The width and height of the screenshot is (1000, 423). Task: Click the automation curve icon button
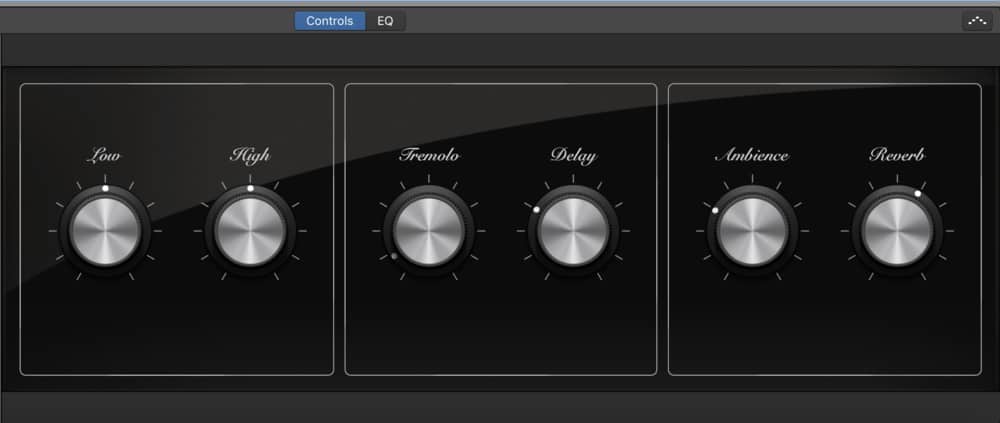[x=977, y=21]
